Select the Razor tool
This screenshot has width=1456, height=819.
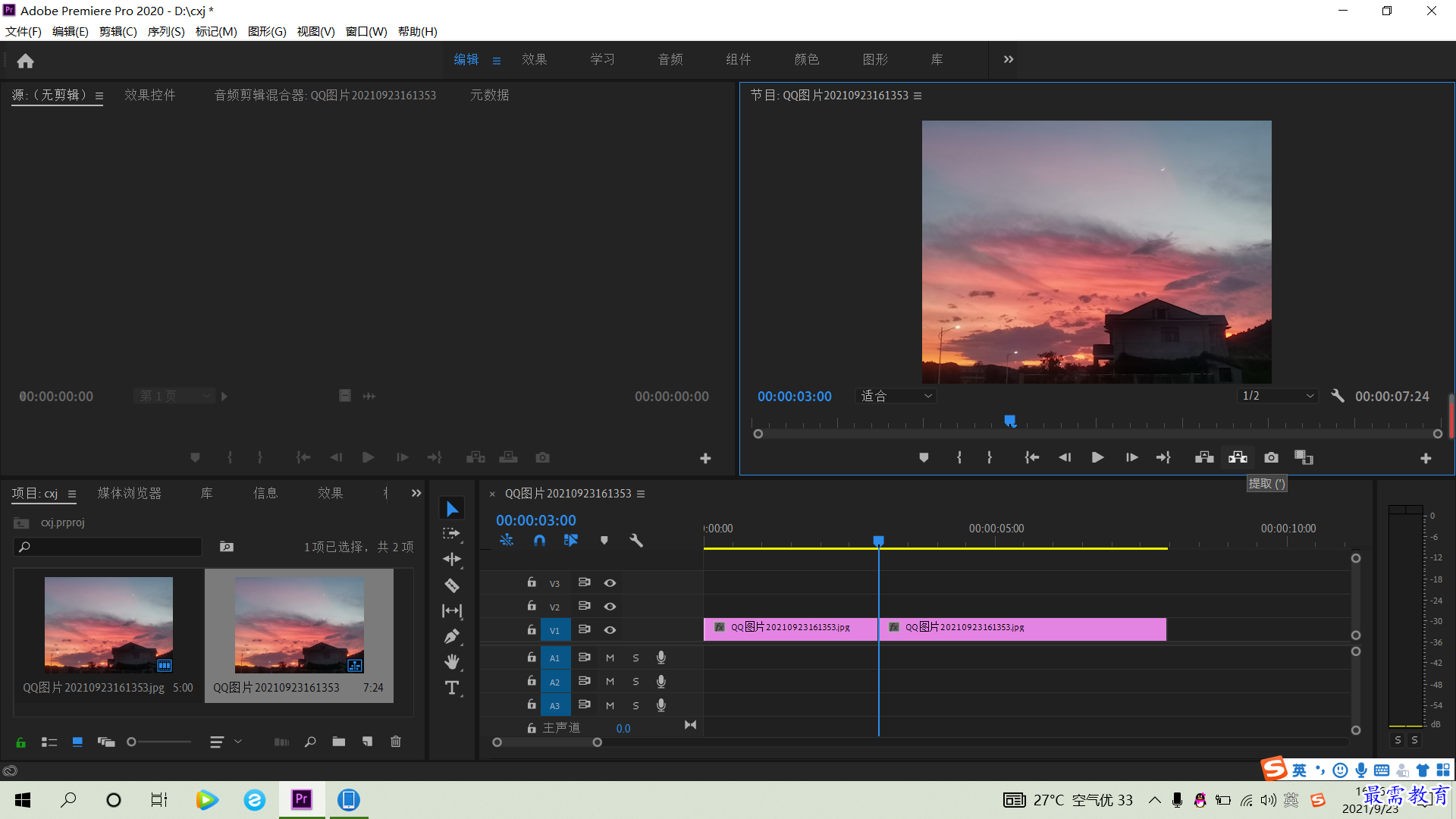[x=452, y=585]
